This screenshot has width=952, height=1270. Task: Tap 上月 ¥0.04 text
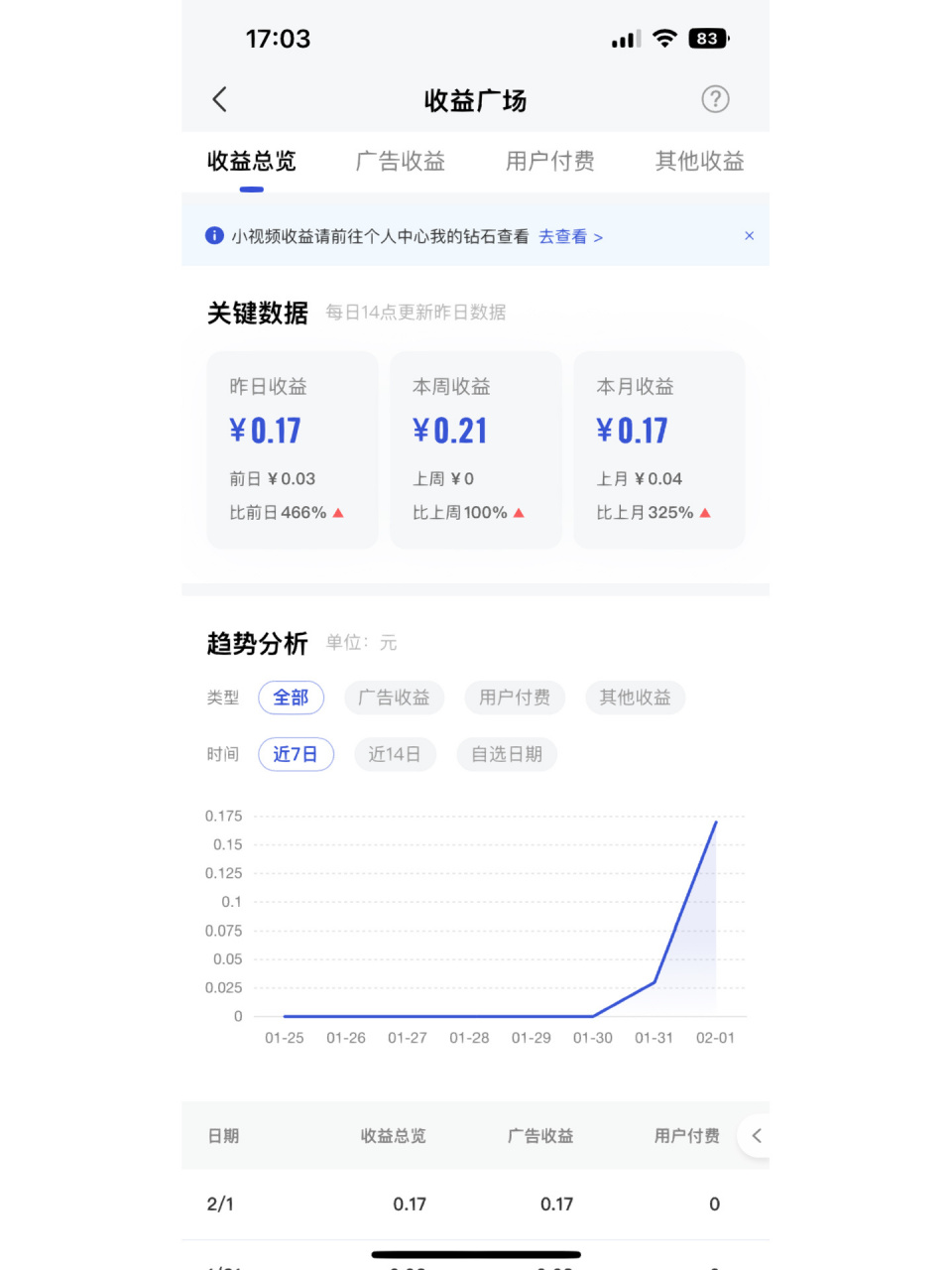tap(640, 479)
